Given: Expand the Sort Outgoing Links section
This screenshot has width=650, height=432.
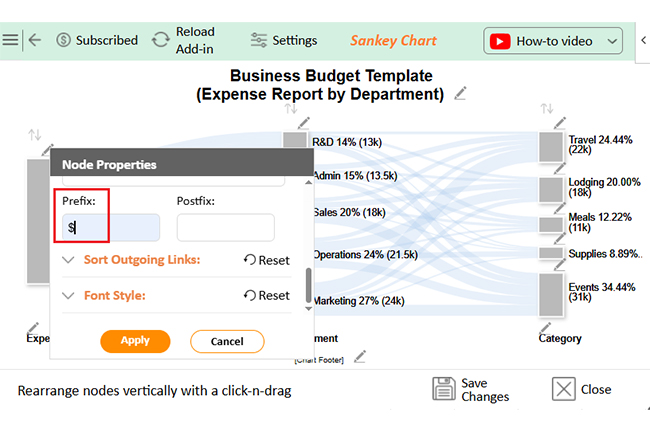Looking at the screenshot, I should 68,260.
